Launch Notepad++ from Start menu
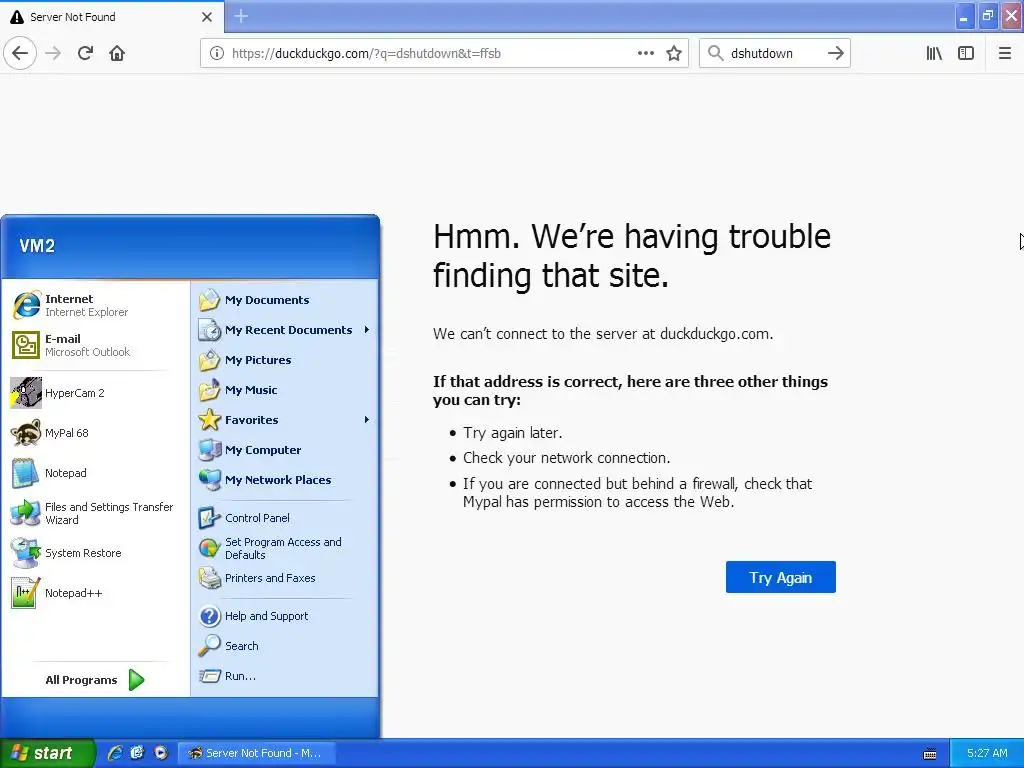 click(x=95, y=593)
